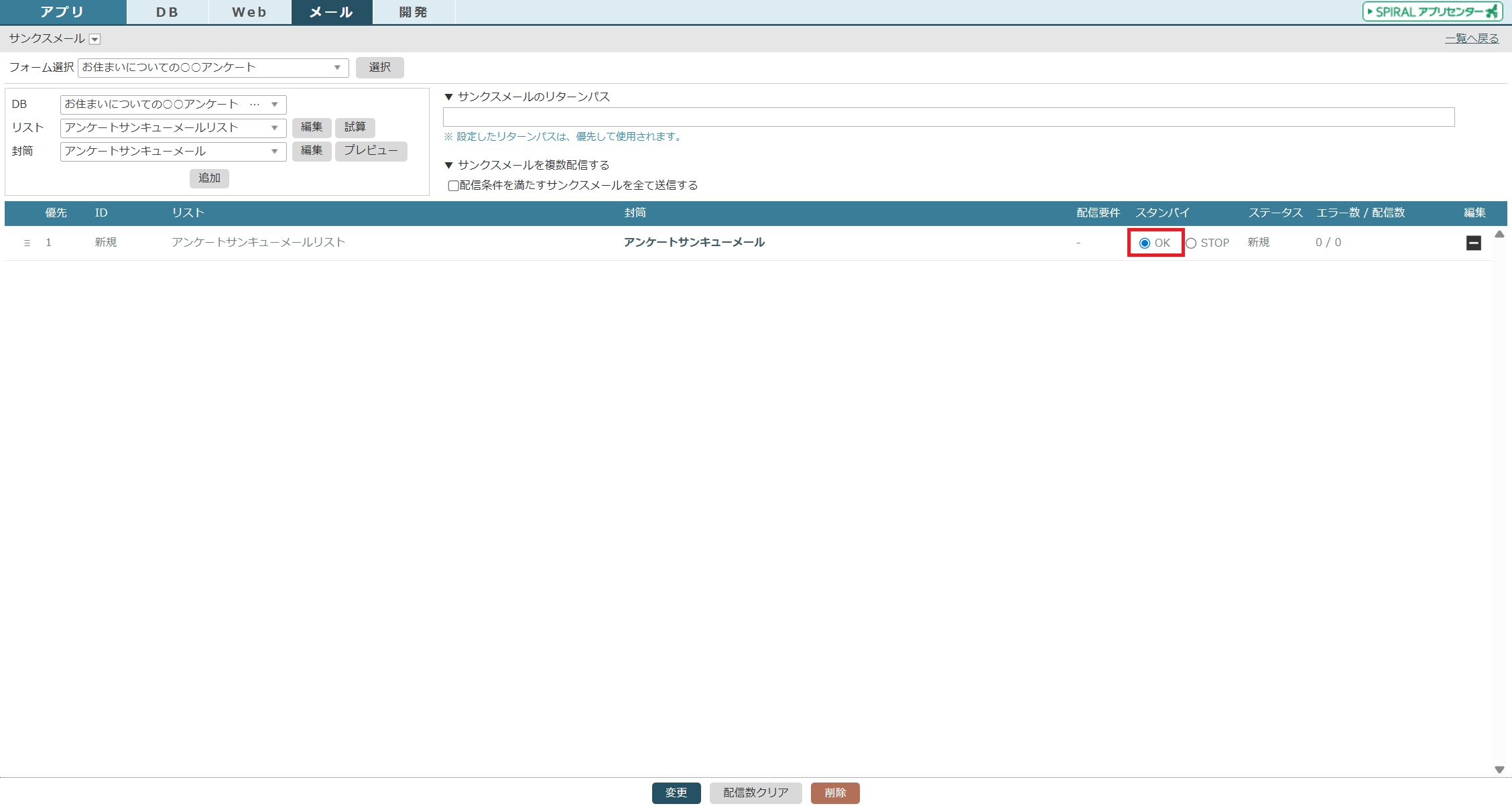Click the プレビュー button for envelope
Viewport: 1512px width, 806px height.
point(371,151)
